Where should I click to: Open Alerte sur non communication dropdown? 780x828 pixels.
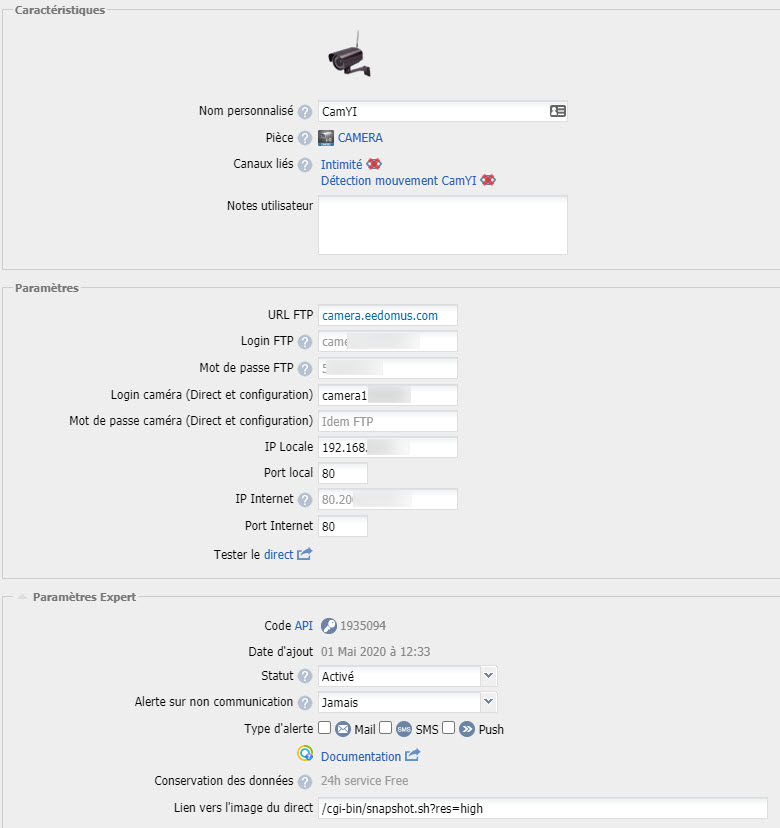[x=408, y=702]
